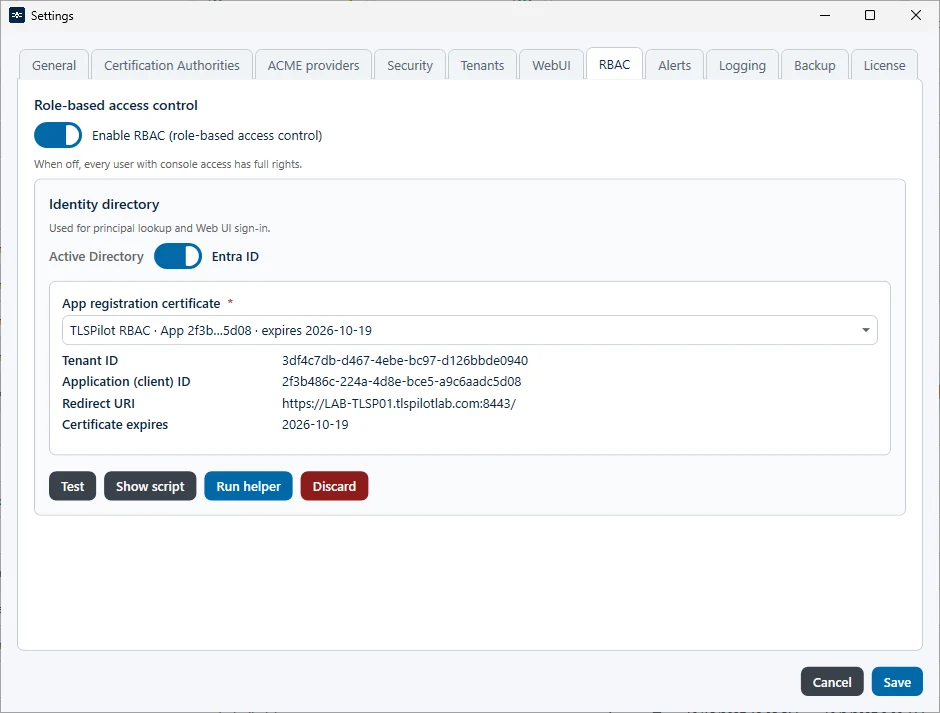Flip the Active Directory / Entra ID switch
The image size is (940, 713).
[x=177, y=256]
